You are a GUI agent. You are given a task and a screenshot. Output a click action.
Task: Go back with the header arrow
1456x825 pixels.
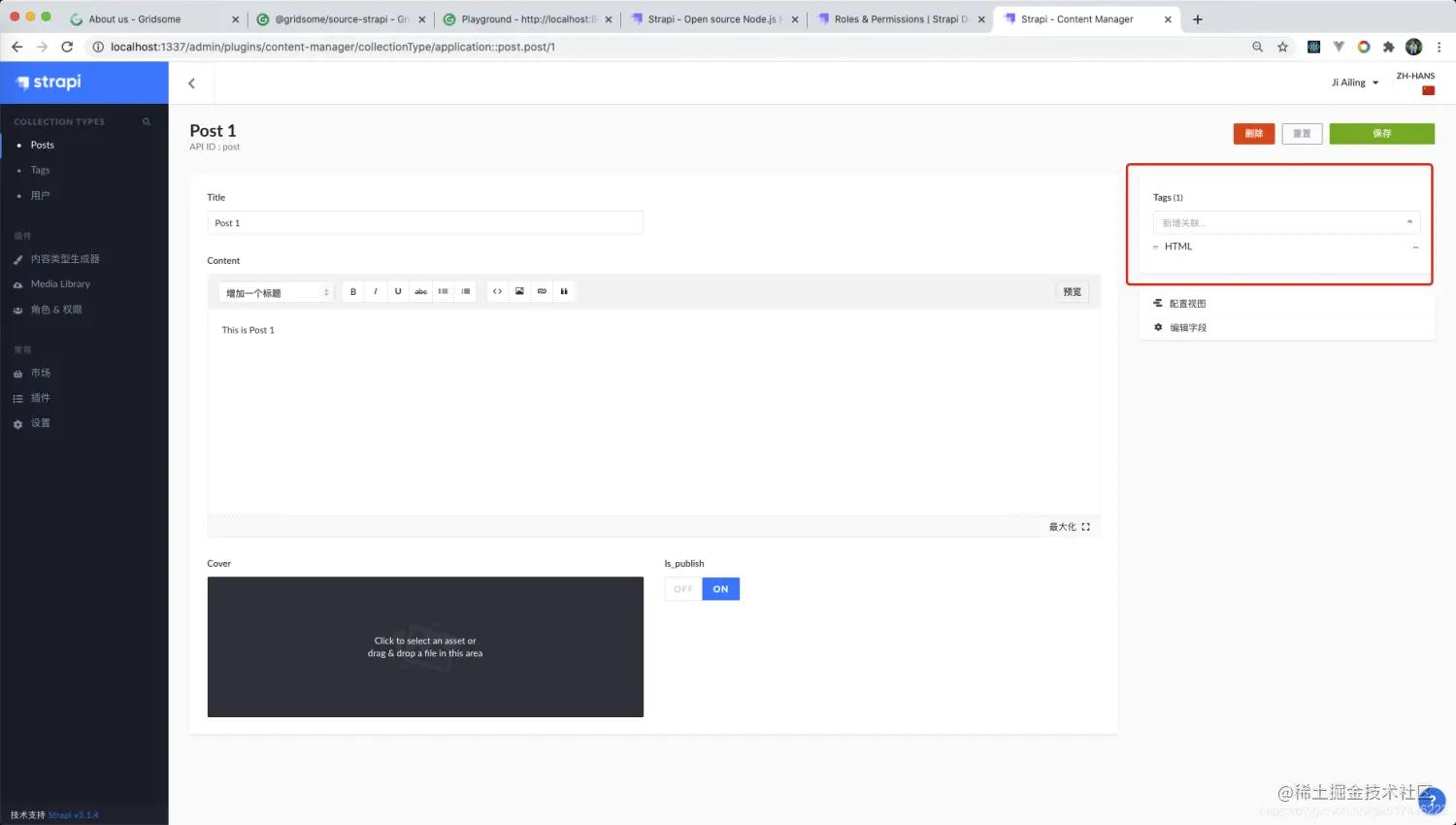click(191, 83)
